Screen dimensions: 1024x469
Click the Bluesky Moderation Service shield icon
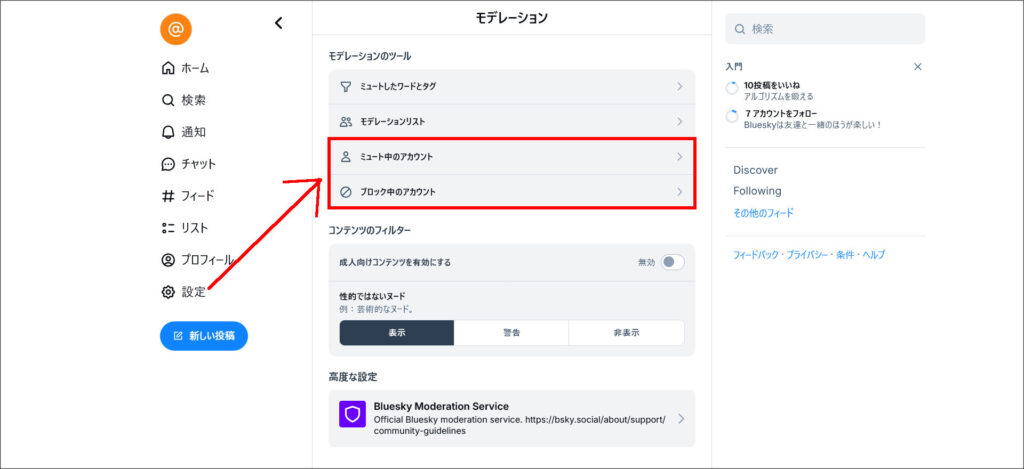point(352,415)
